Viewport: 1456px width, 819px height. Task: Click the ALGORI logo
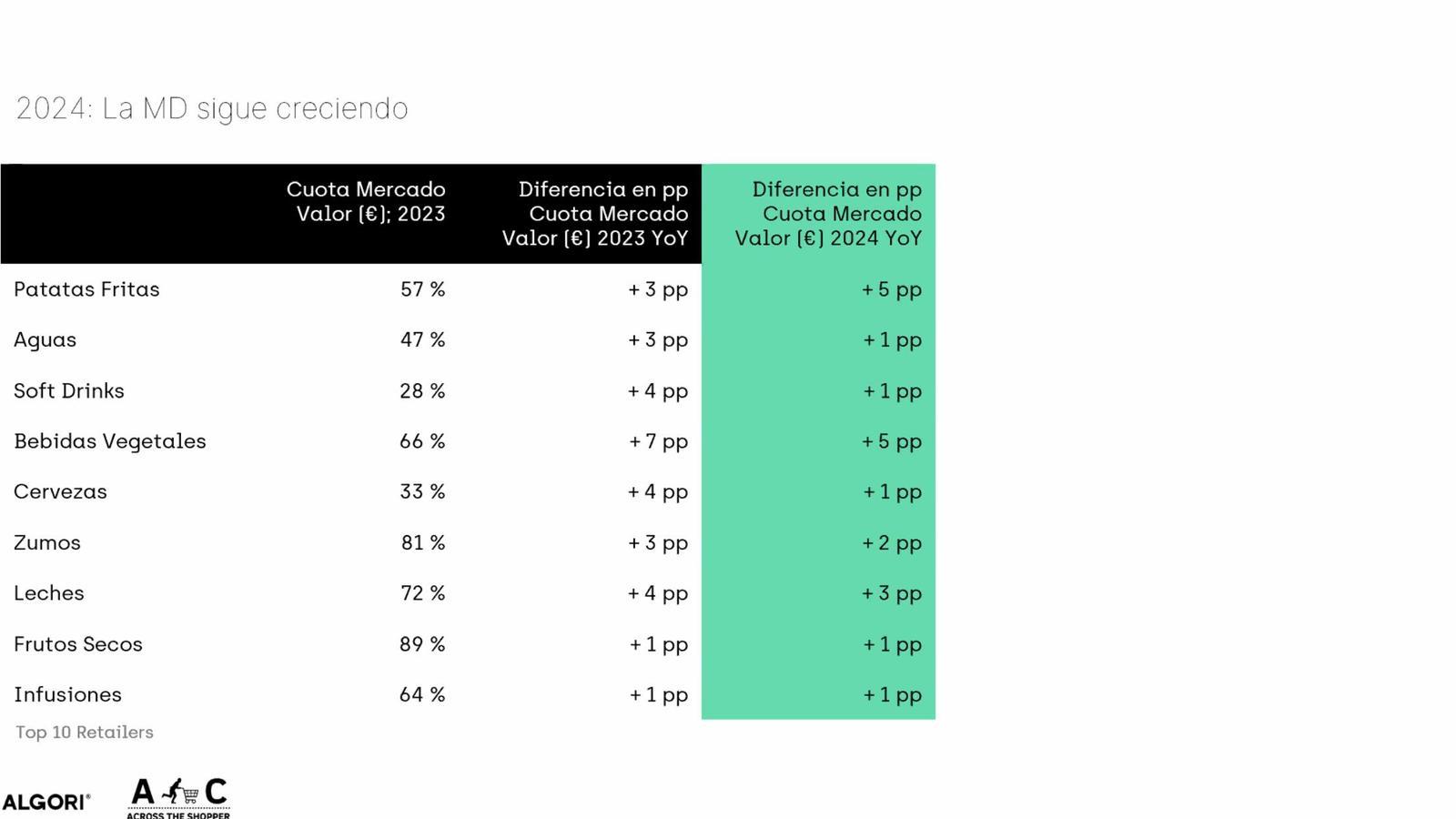[45, 802]
